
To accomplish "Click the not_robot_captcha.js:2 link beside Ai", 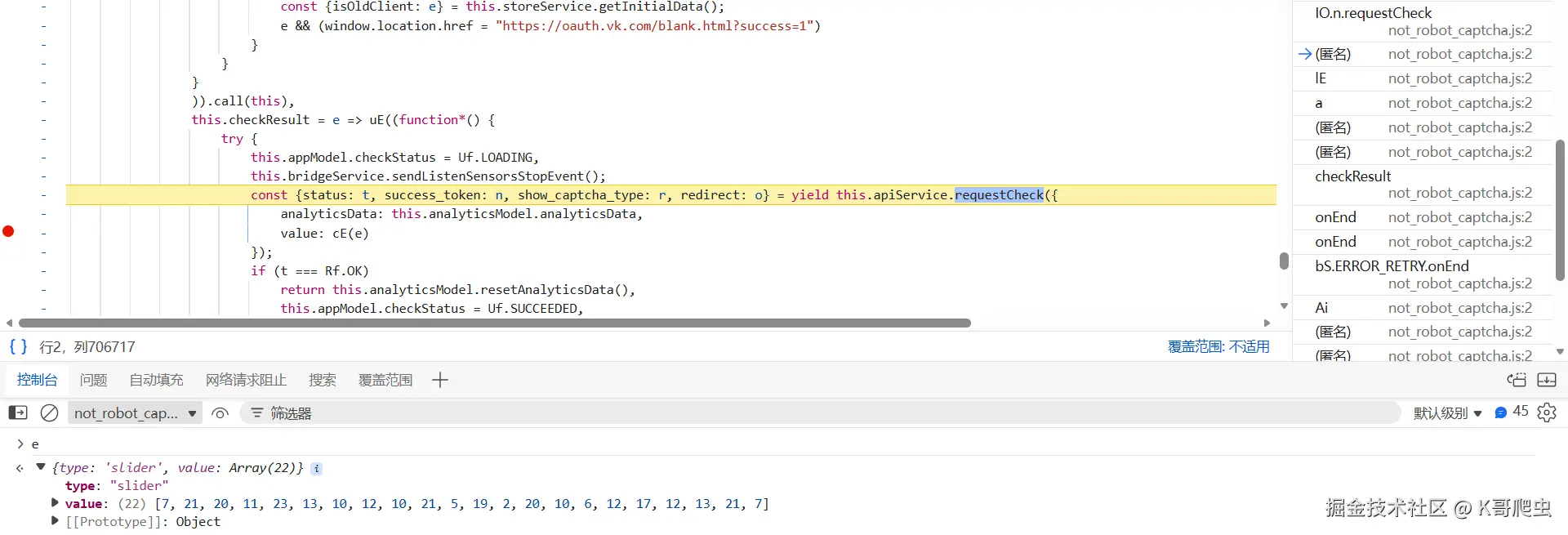I will point(1460,308).
